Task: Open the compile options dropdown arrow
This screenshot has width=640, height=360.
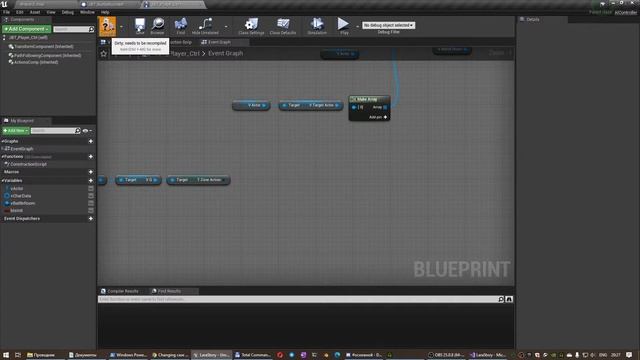Action: [121, 27]
